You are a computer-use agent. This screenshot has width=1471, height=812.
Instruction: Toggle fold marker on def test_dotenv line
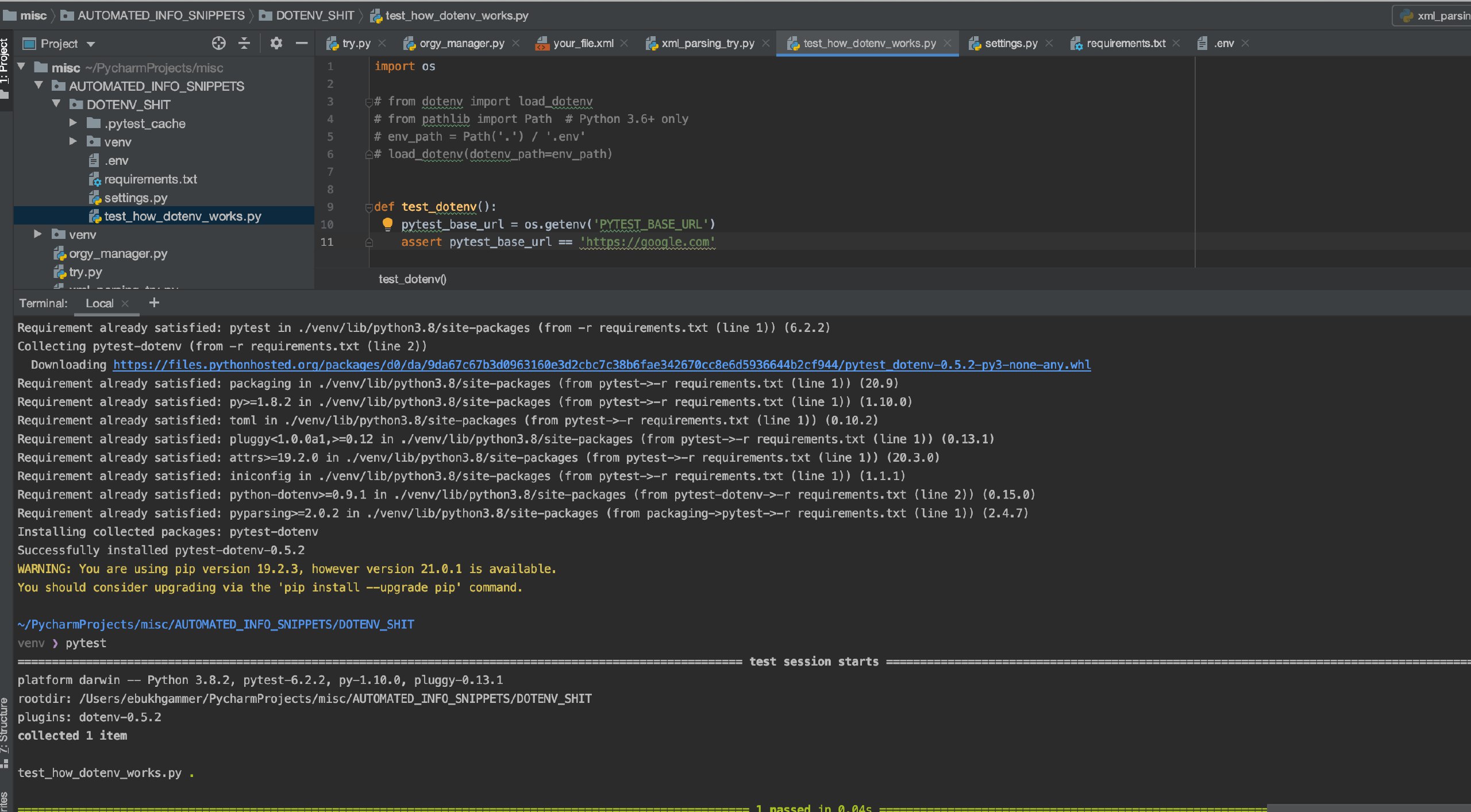[x=369, y=207]
